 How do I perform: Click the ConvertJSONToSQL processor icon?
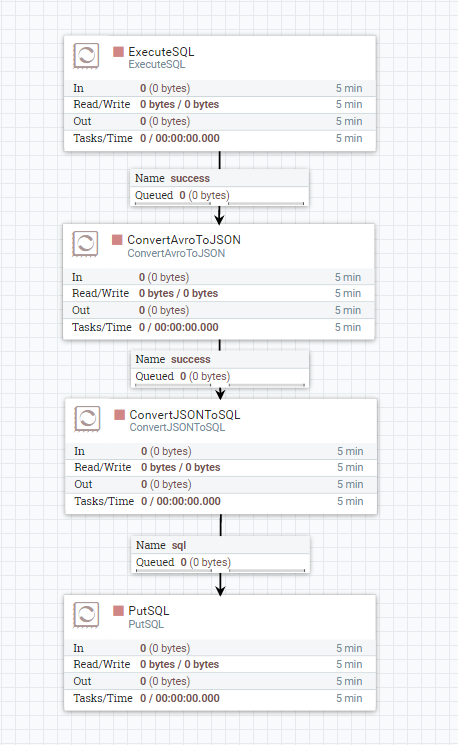point(87,419)
